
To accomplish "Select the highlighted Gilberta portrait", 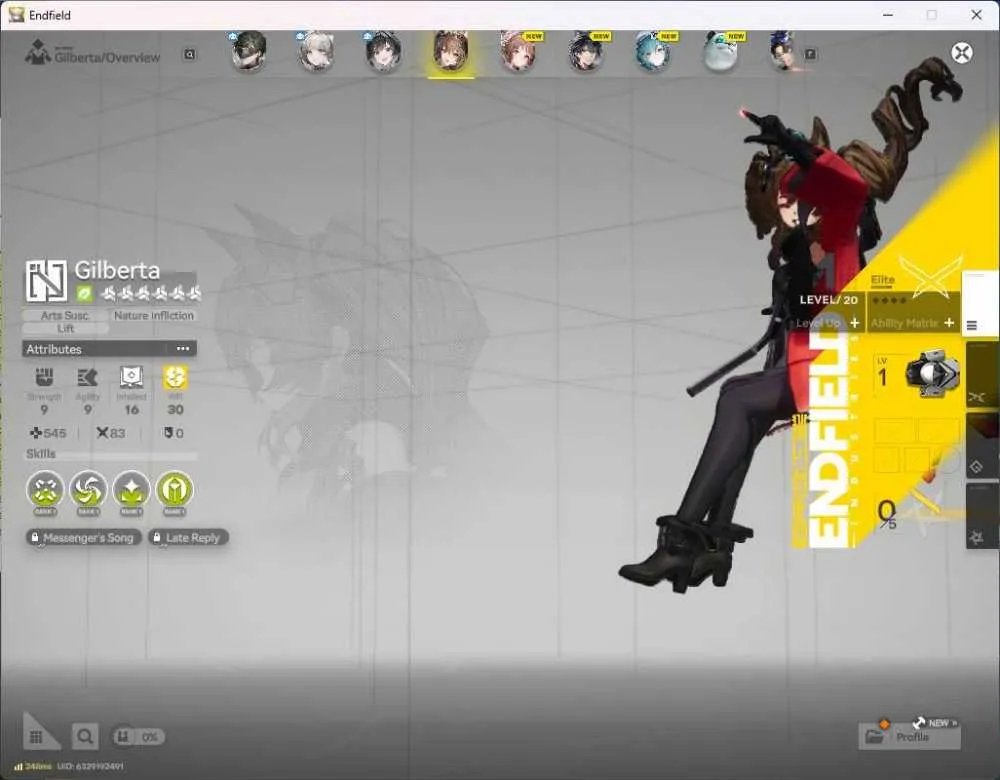I will pyautogui.click(x=451, y=51).
